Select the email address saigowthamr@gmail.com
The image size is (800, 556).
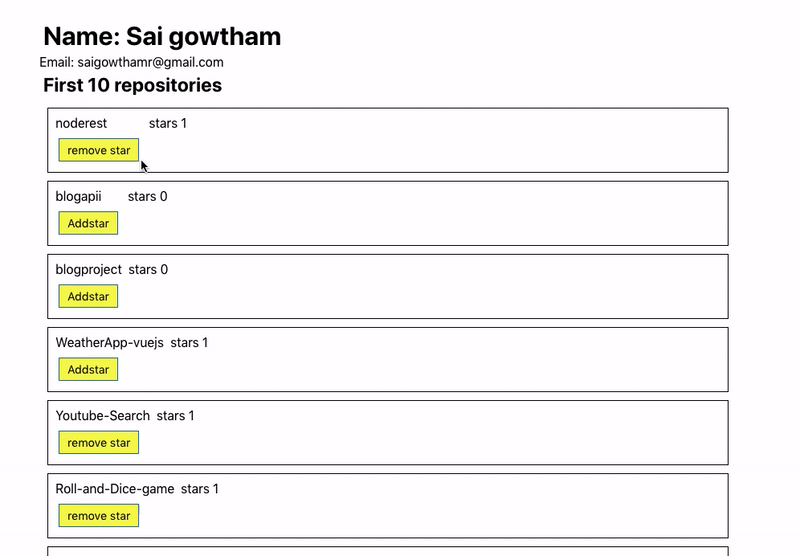[x=151, y=62]
